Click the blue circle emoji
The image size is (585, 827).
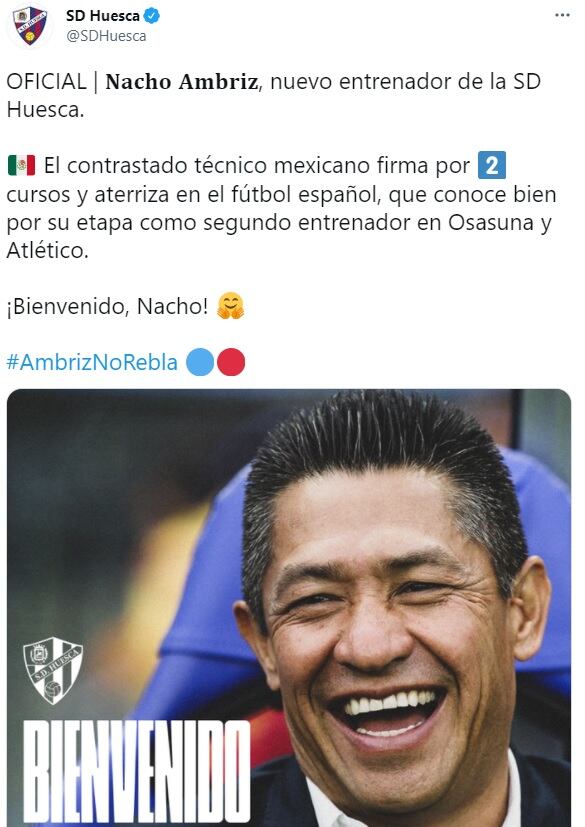click(200, 362)
